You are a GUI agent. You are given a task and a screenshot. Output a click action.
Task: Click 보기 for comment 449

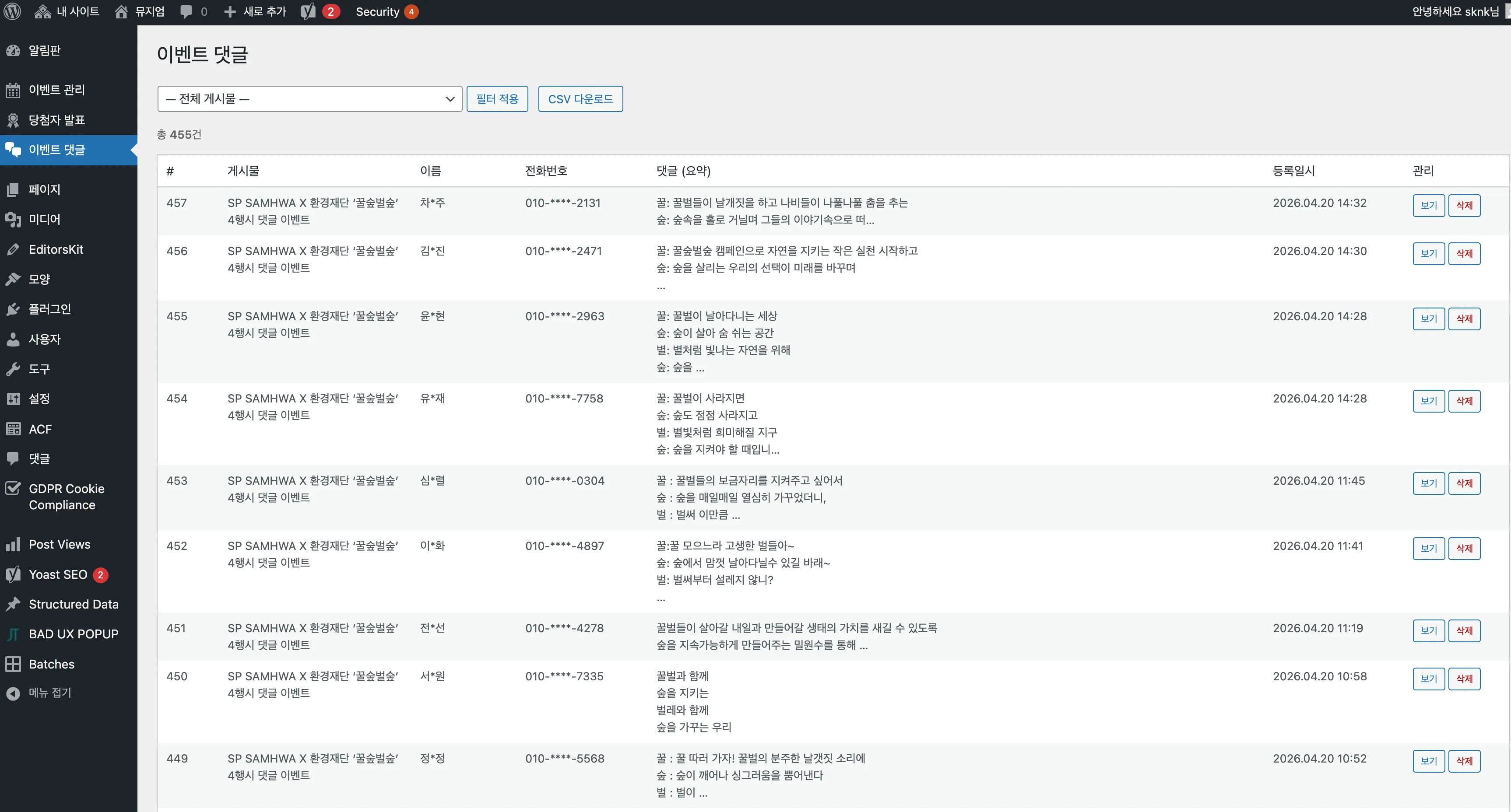pos(1429,761)
